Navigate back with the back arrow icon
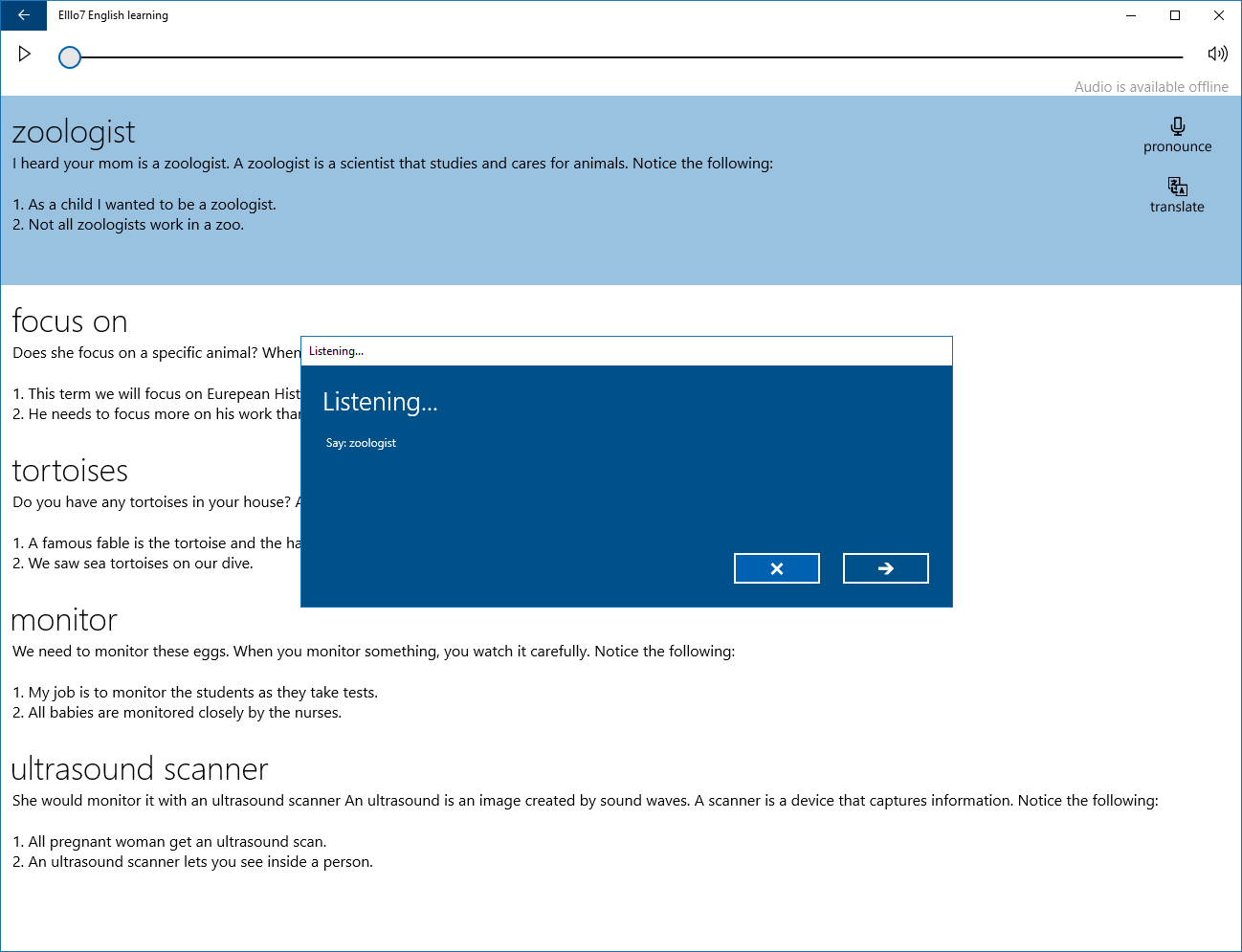 click(22, 15)
